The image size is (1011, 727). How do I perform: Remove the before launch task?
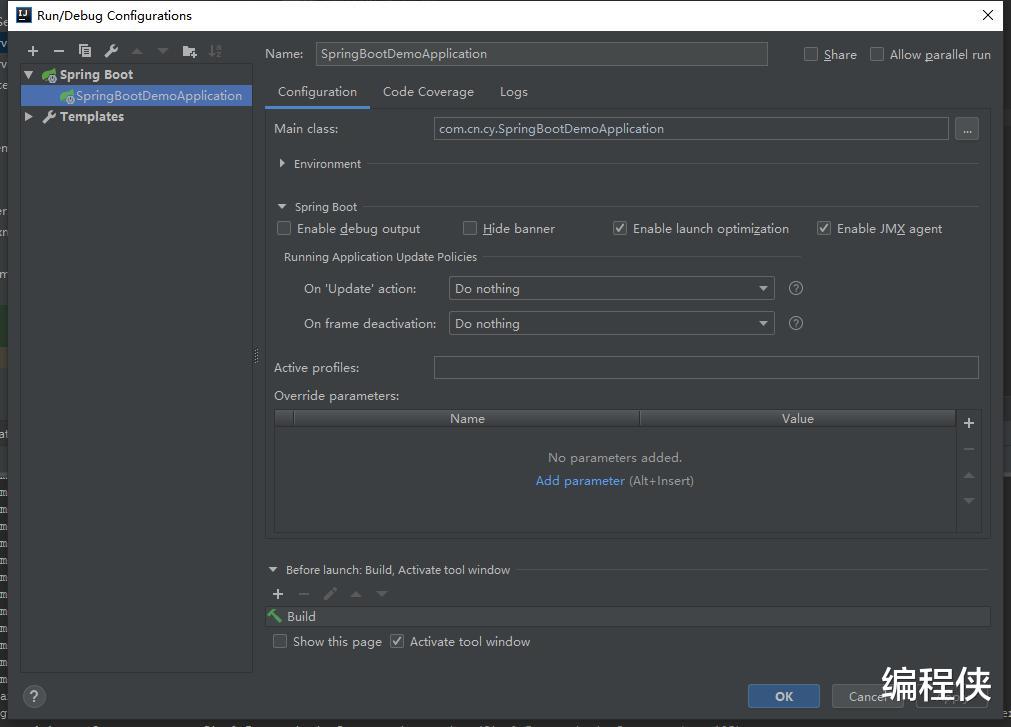pos(304,594)
